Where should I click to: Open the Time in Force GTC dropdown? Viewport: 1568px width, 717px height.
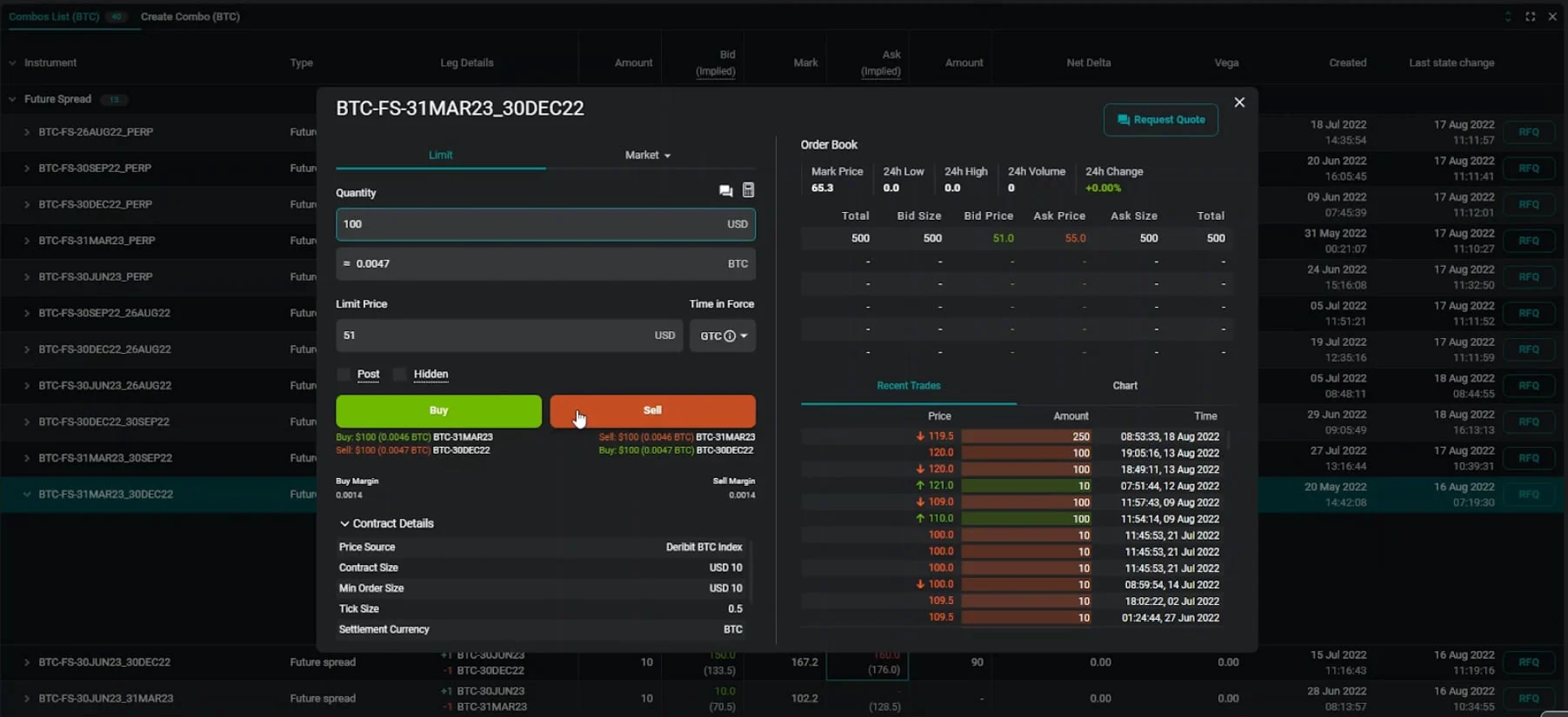723,336
